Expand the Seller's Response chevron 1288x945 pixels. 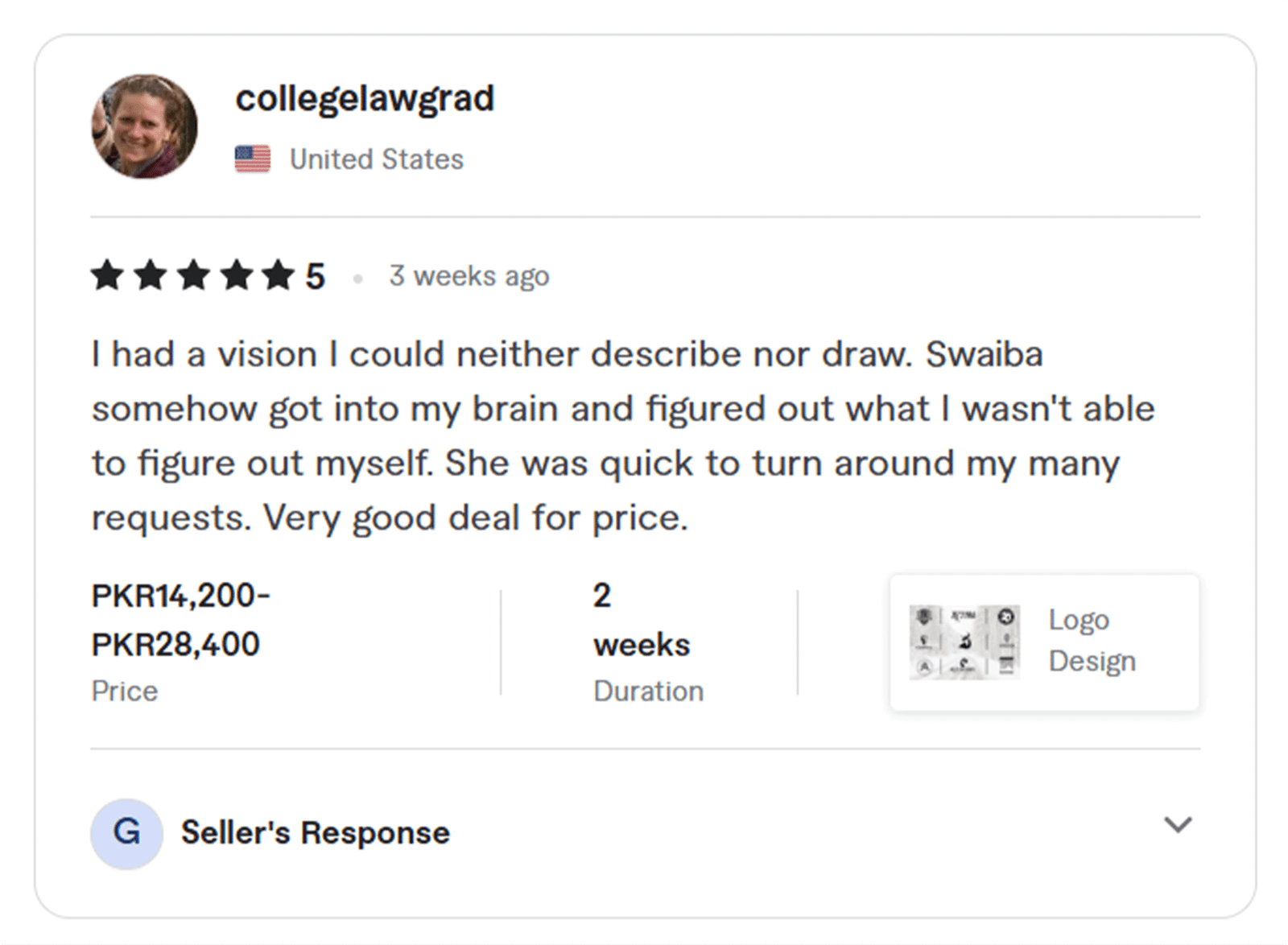[x=1178, y=825]
